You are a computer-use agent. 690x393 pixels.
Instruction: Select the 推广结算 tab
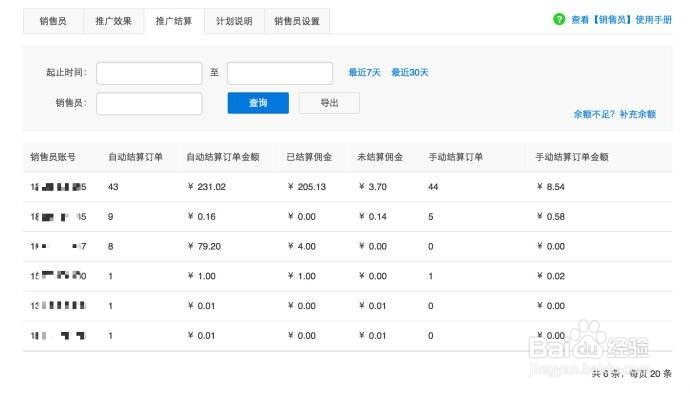(x=174, y=21)
